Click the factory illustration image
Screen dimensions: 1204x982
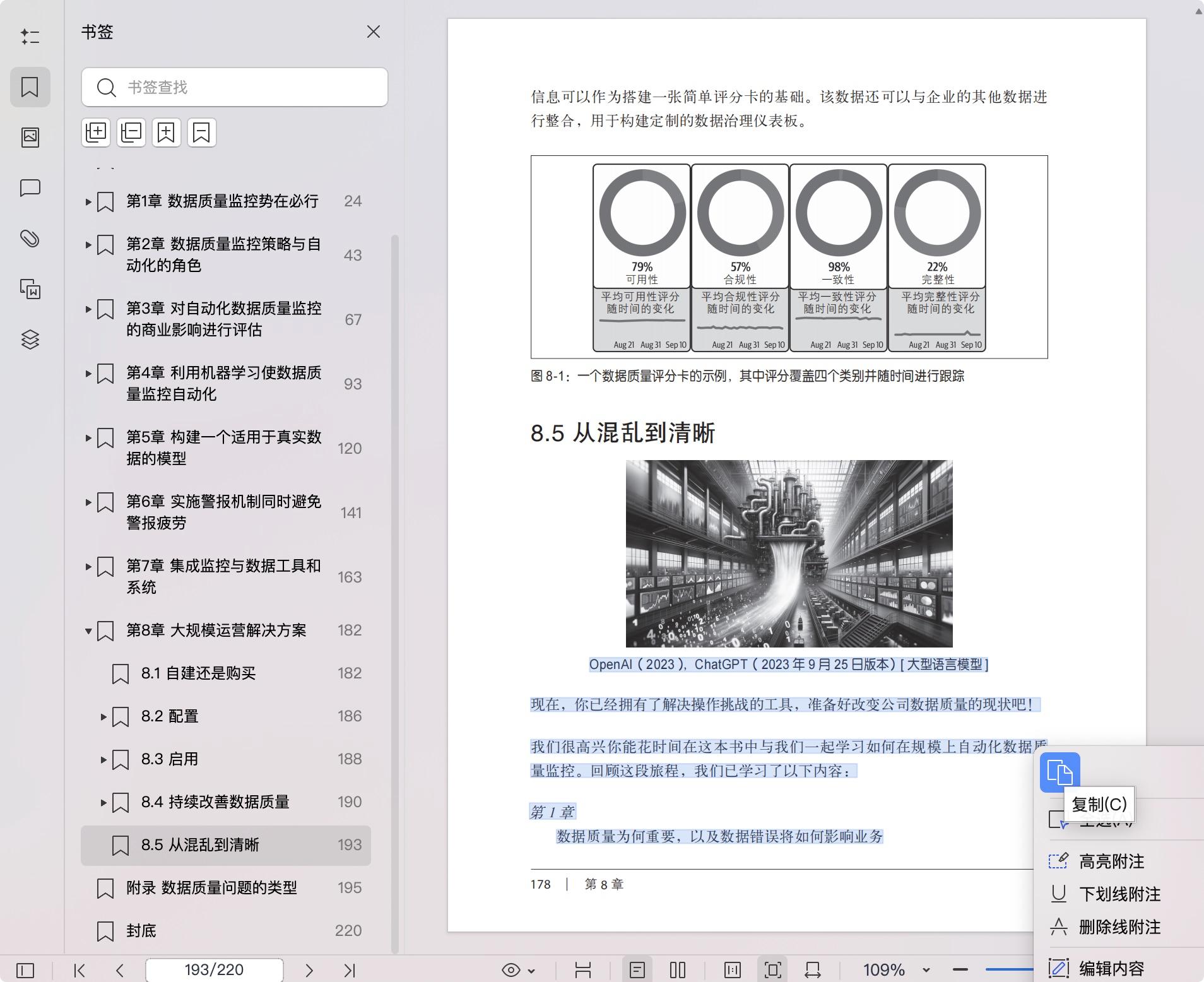point(789,553)
